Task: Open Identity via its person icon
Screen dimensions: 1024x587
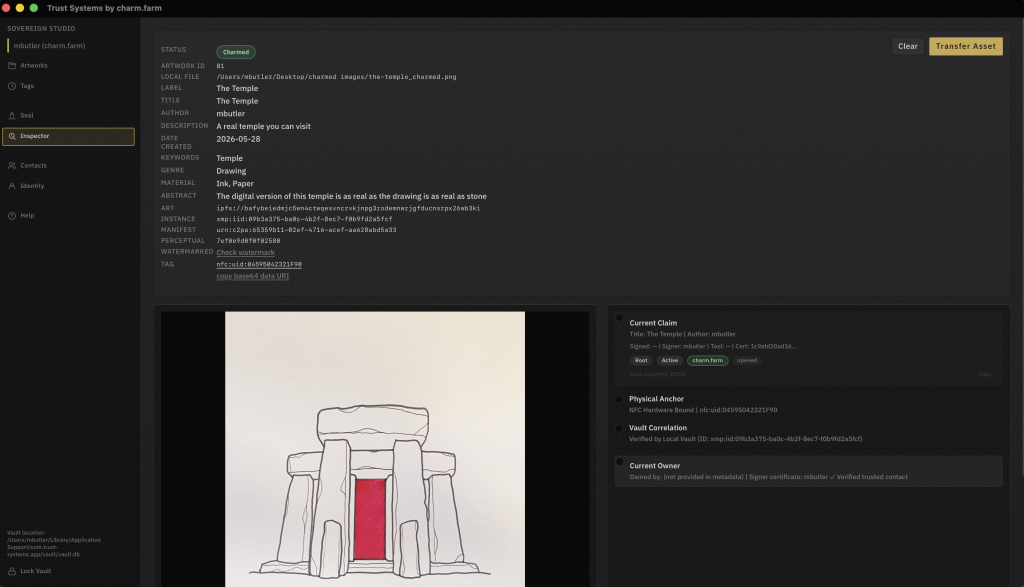Action: [12, 186]
